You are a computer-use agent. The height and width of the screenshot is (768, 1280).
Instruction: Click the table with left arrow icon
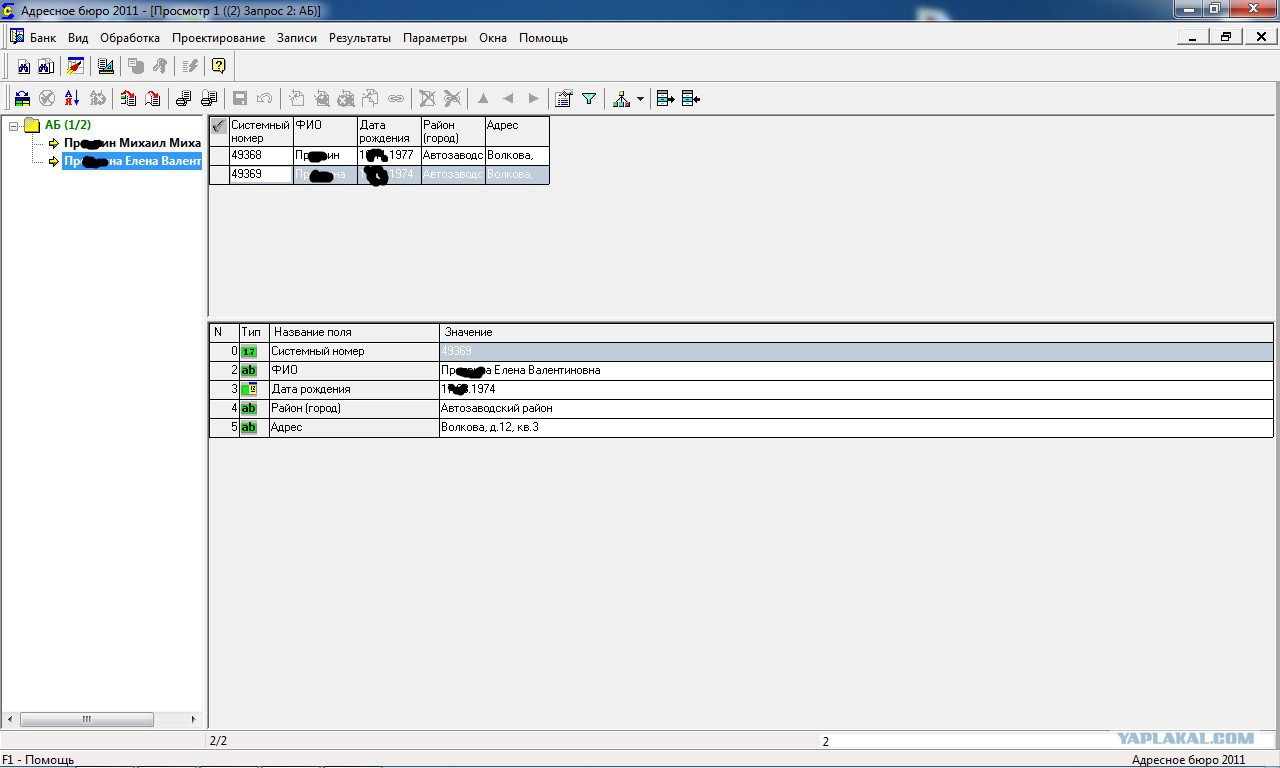click(691, 98)
